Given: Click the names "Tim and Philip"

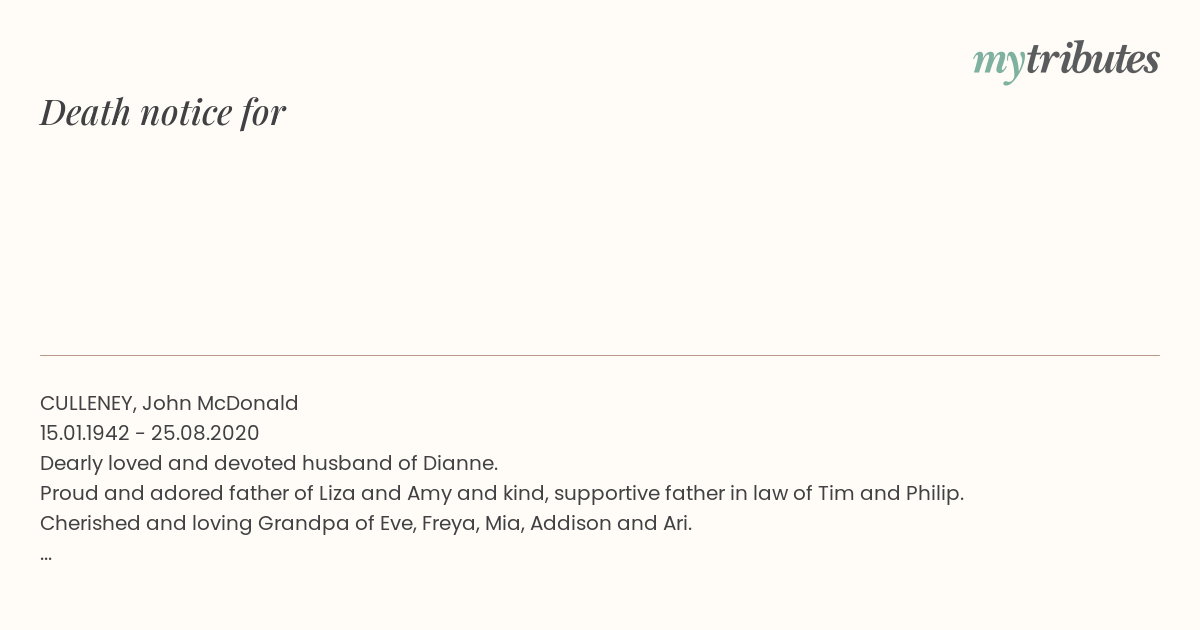Looking at the screenshot, I should coord(889,493).
